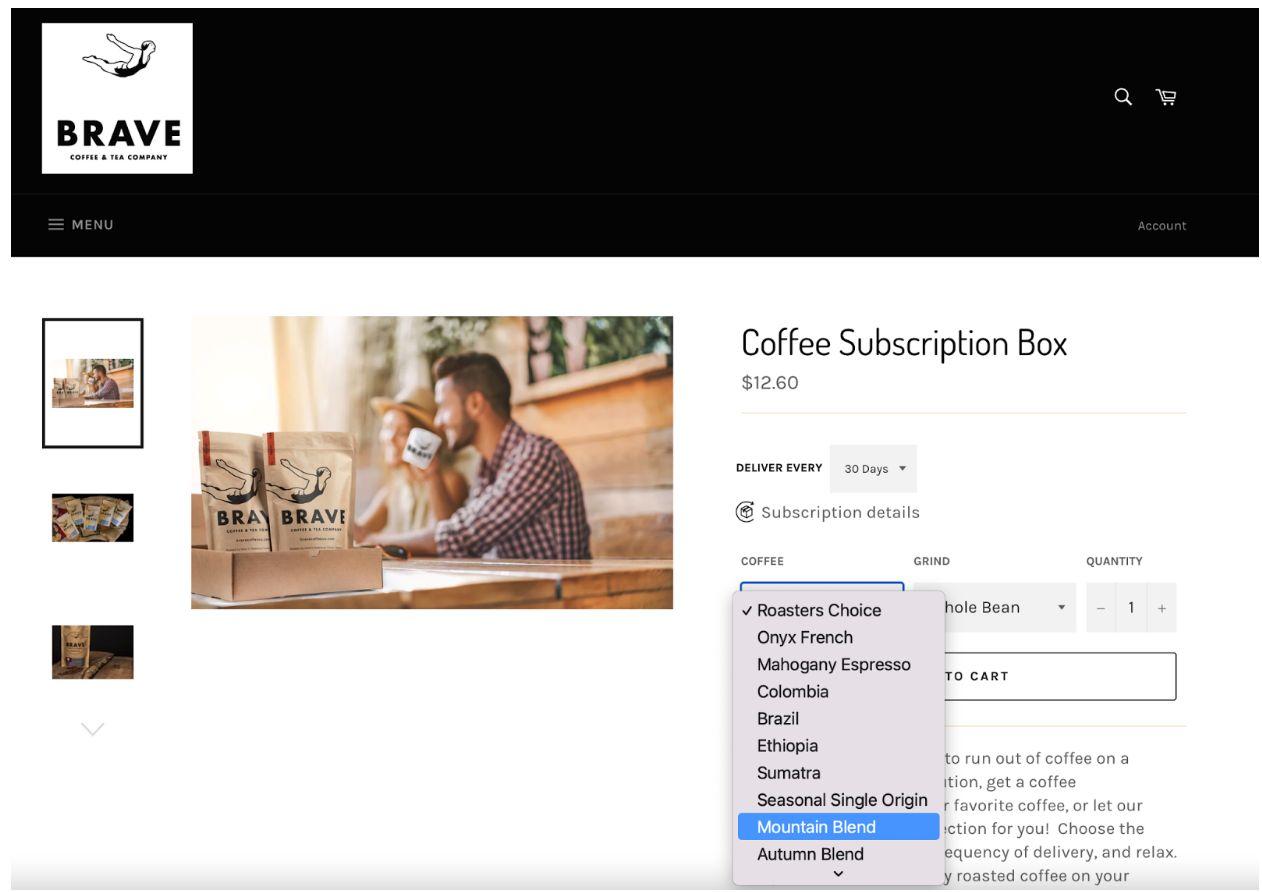
Task: Click the quantity number field
Action: point(1131,608)
